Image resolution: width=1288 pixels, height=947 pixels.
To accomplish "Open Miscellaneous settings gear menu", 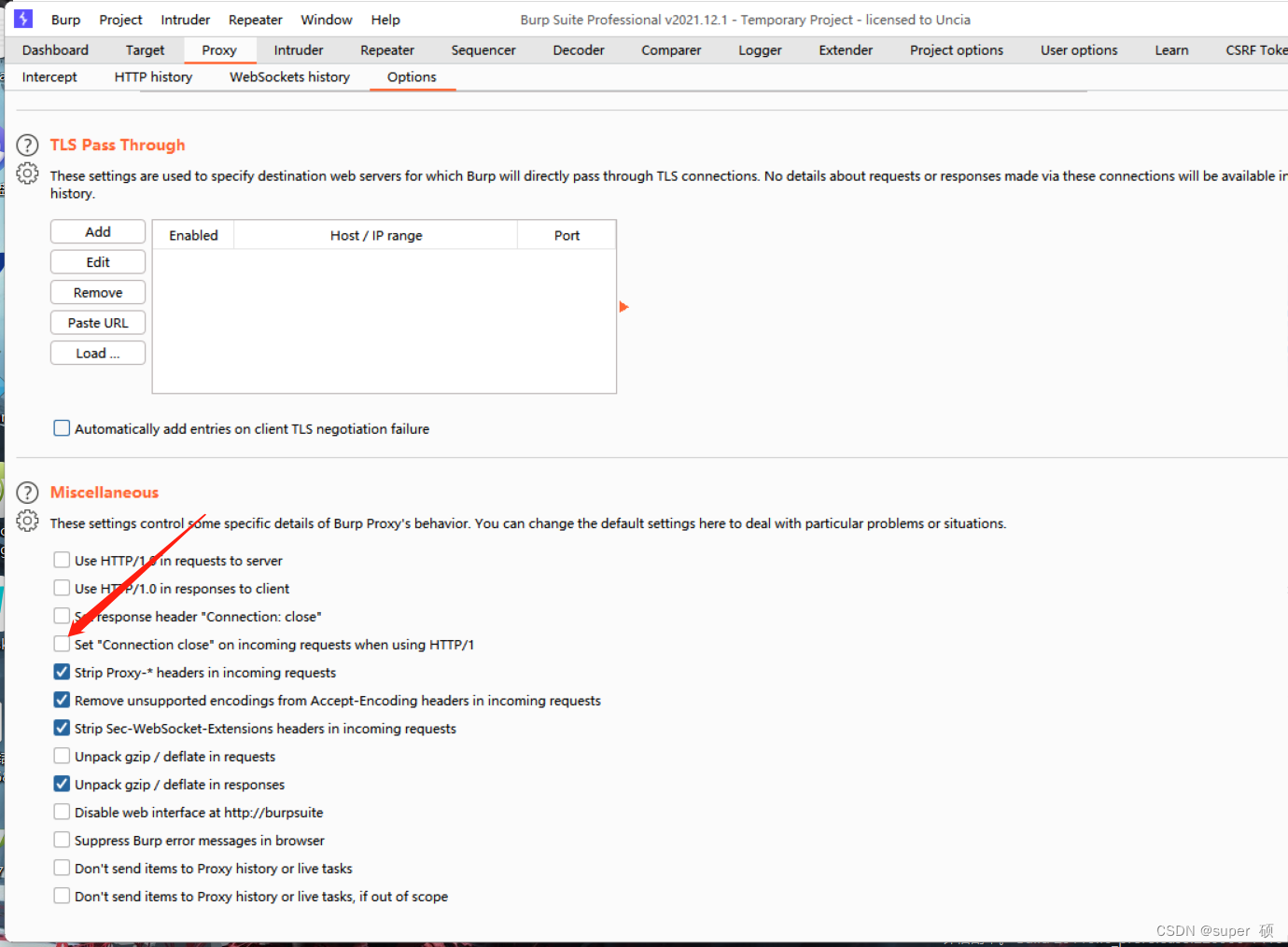I will coord(28,522).
